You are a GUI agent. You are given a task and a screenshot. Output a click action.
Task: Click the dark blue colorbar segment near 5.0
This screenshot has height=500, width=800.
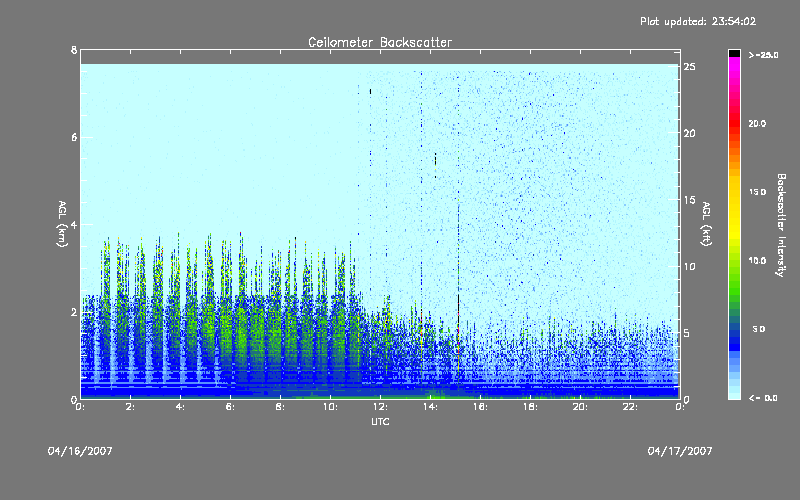pos(734,329)
